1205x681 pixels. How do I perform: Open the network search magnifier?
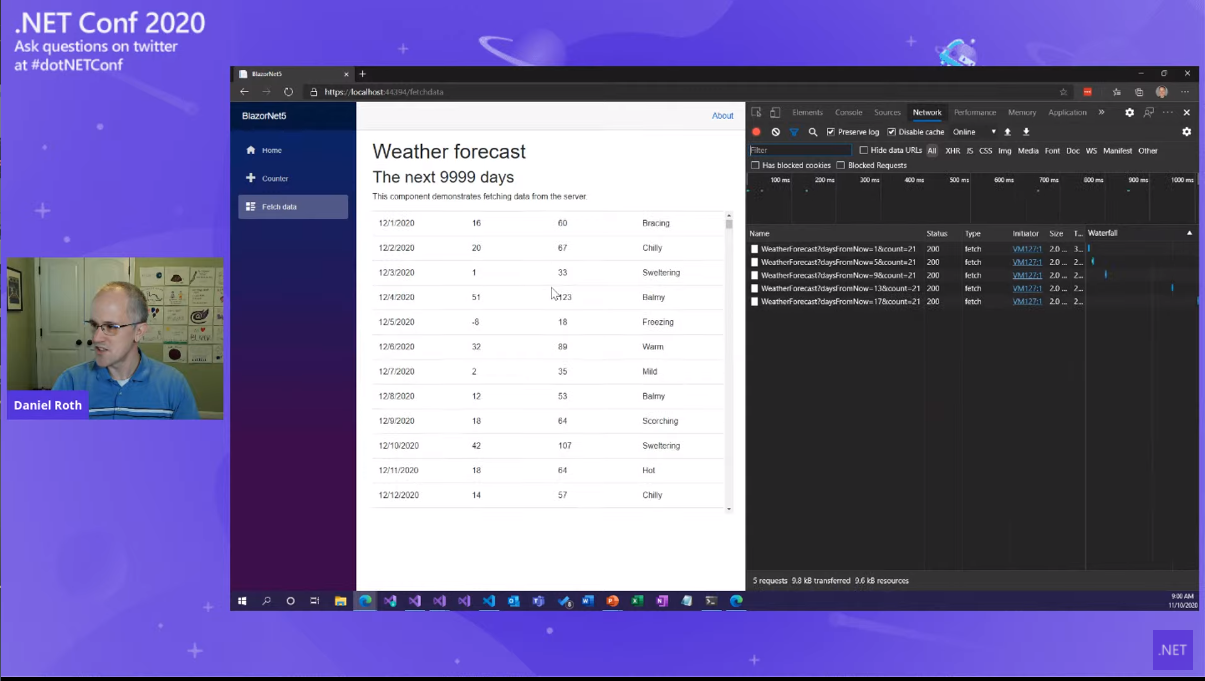coord(813,132)
